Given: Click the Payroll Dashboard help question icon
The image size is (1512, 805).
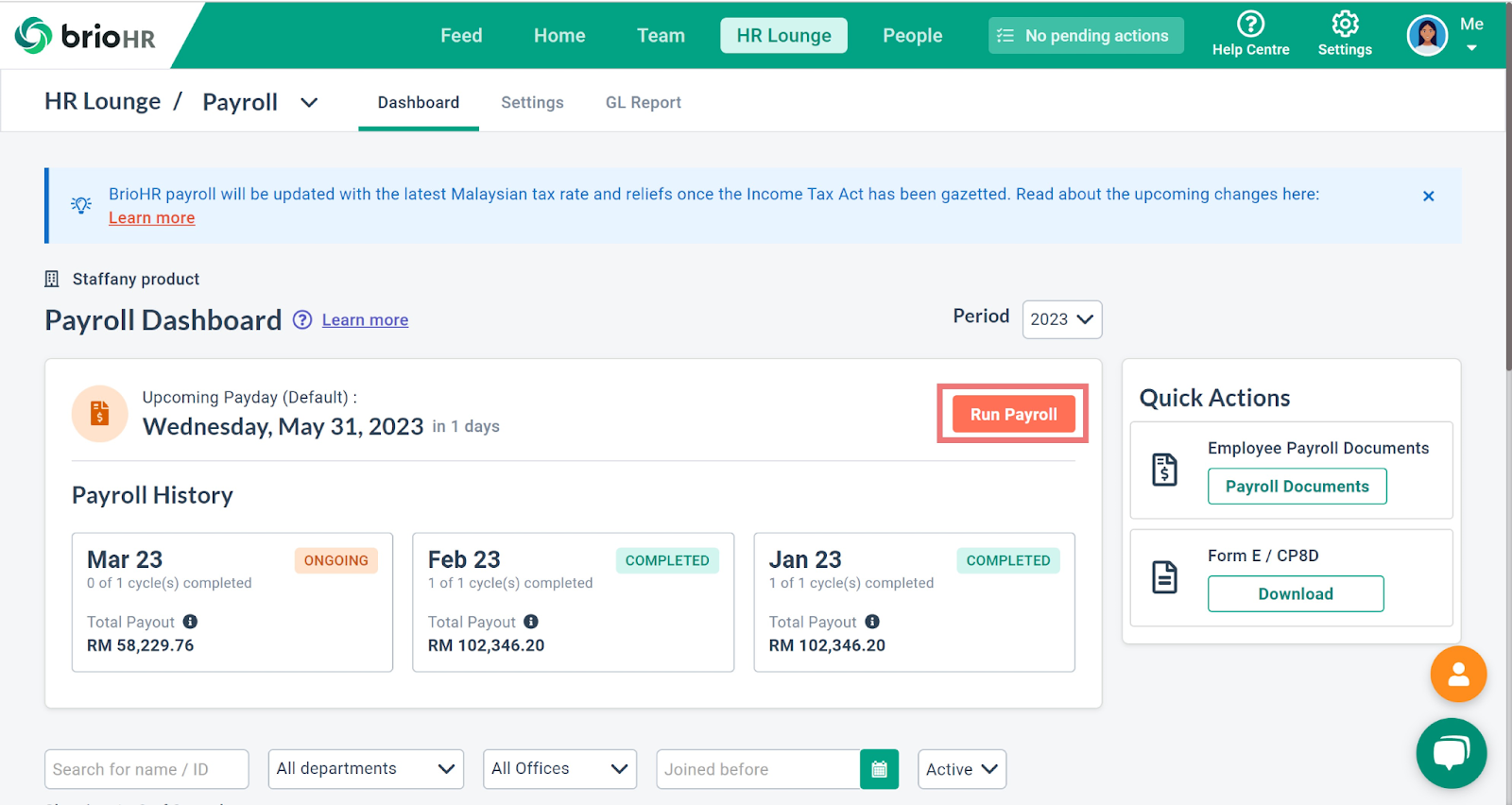Looking at the screenshot, I should click(x=302, y=319).
